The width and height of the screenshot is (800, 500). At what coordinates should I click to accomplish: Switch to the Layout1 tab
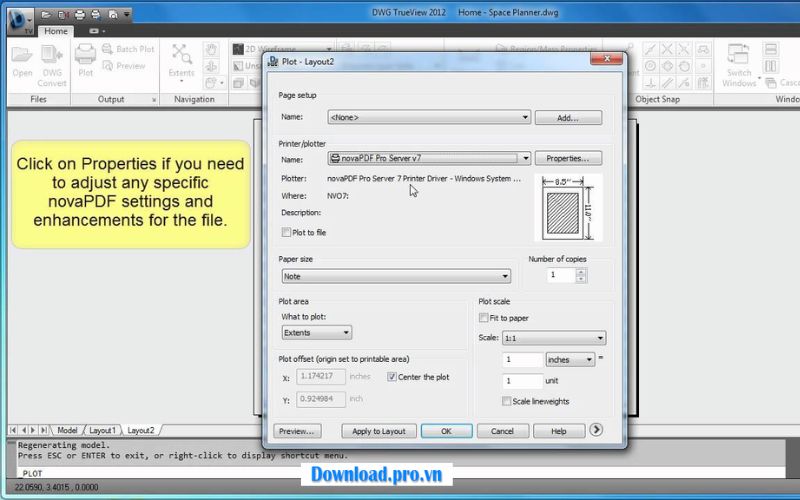pyautogui.click(x=102, y=430)
